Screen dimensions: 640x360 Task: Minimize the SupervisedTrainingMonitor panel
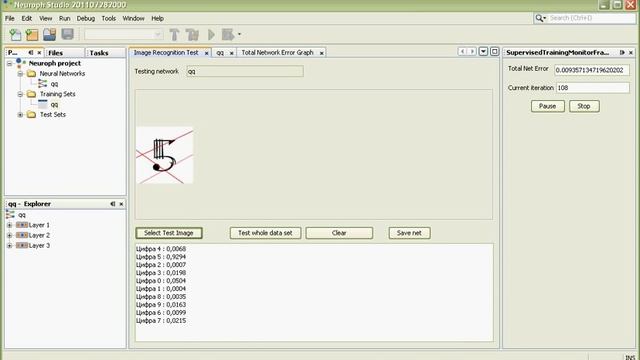point(622,53)
